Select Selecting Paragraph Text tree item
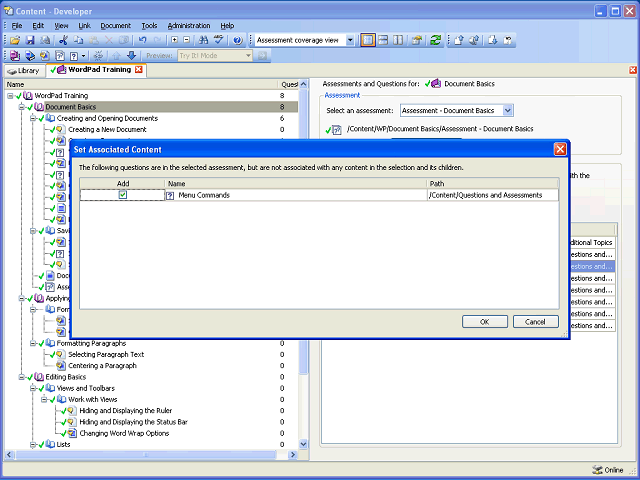The height and width of the screenshot is (480, 640). (106, 354)
